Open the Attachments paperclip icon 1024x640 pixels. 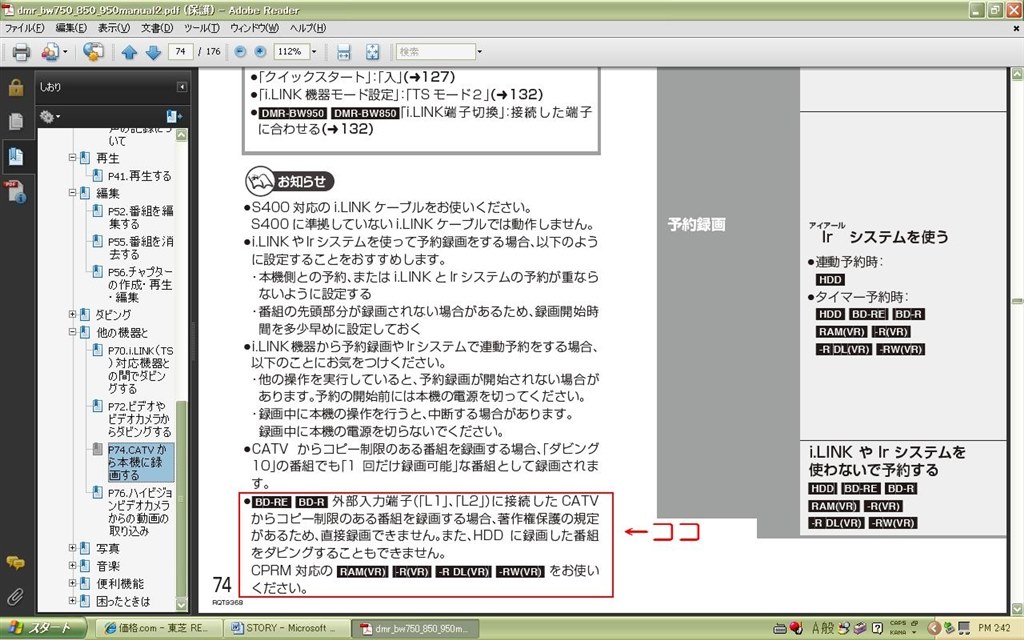16,596
